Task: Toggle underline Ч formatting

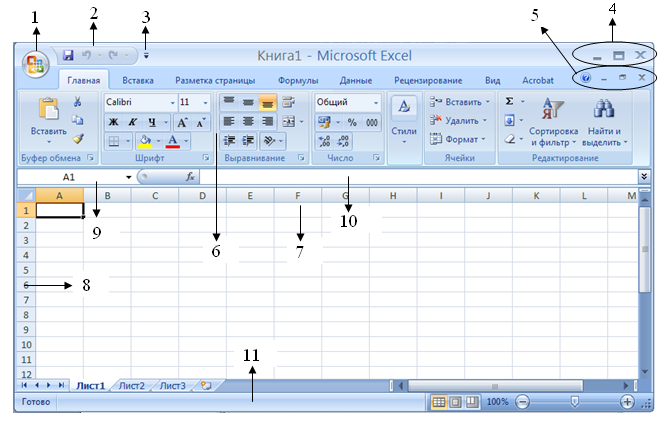Action: (152, 122)
